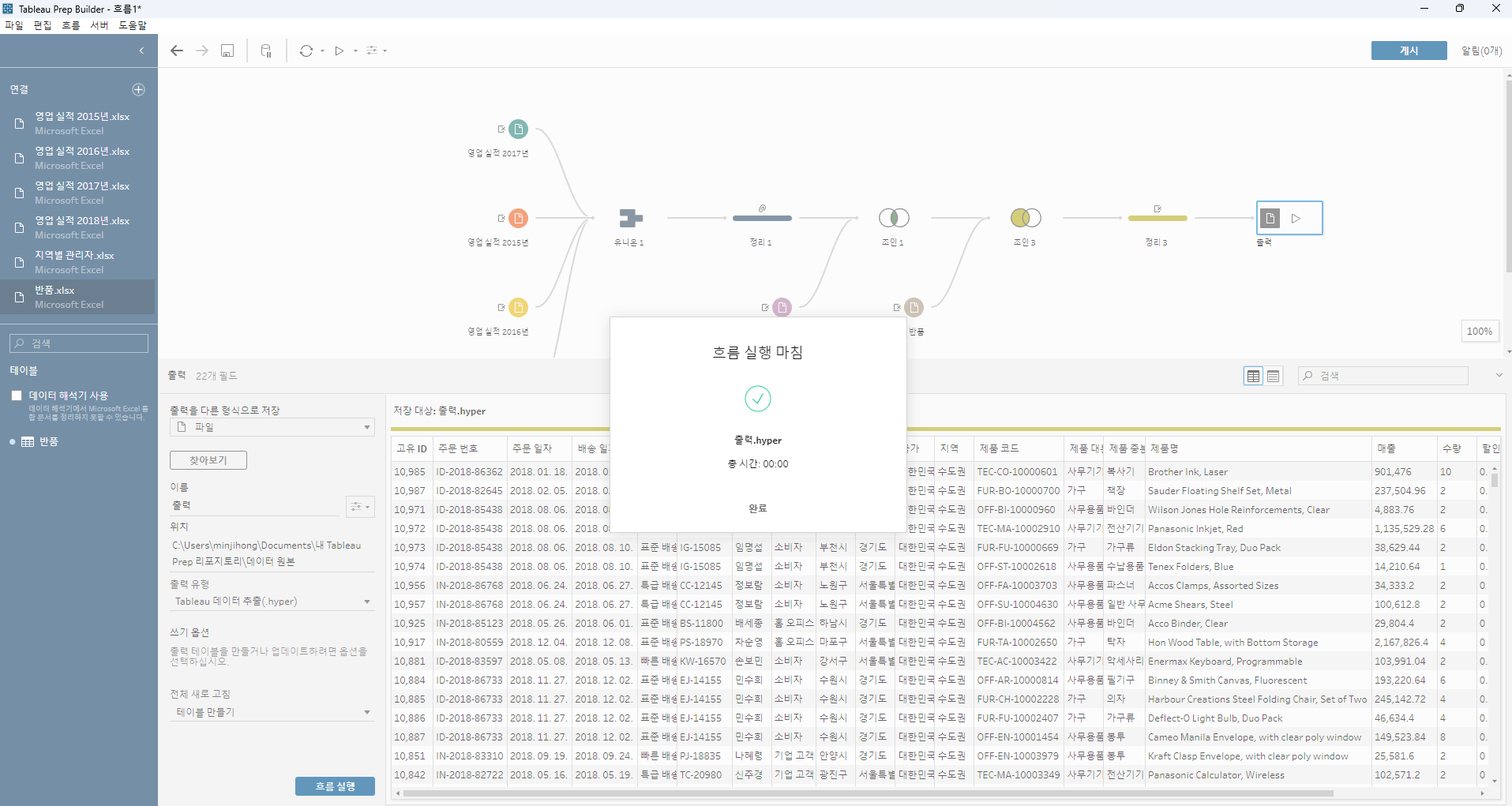Viewport: 1512px width, 806px height.
Task: Select the purple input node on canvas
Action: (782, 307)
